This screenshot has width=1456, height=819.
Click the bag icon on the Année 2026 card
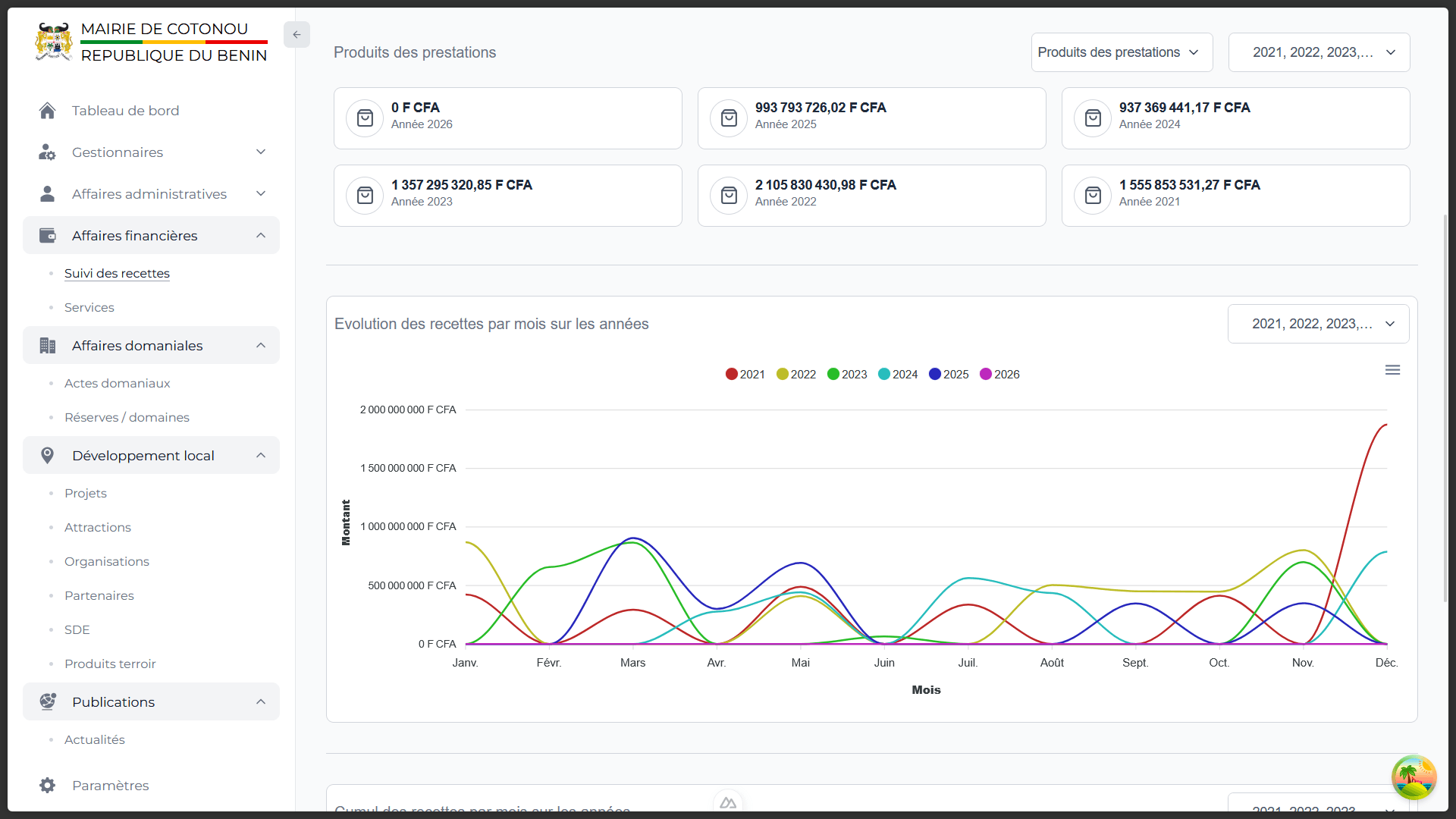tap(365, 118)
